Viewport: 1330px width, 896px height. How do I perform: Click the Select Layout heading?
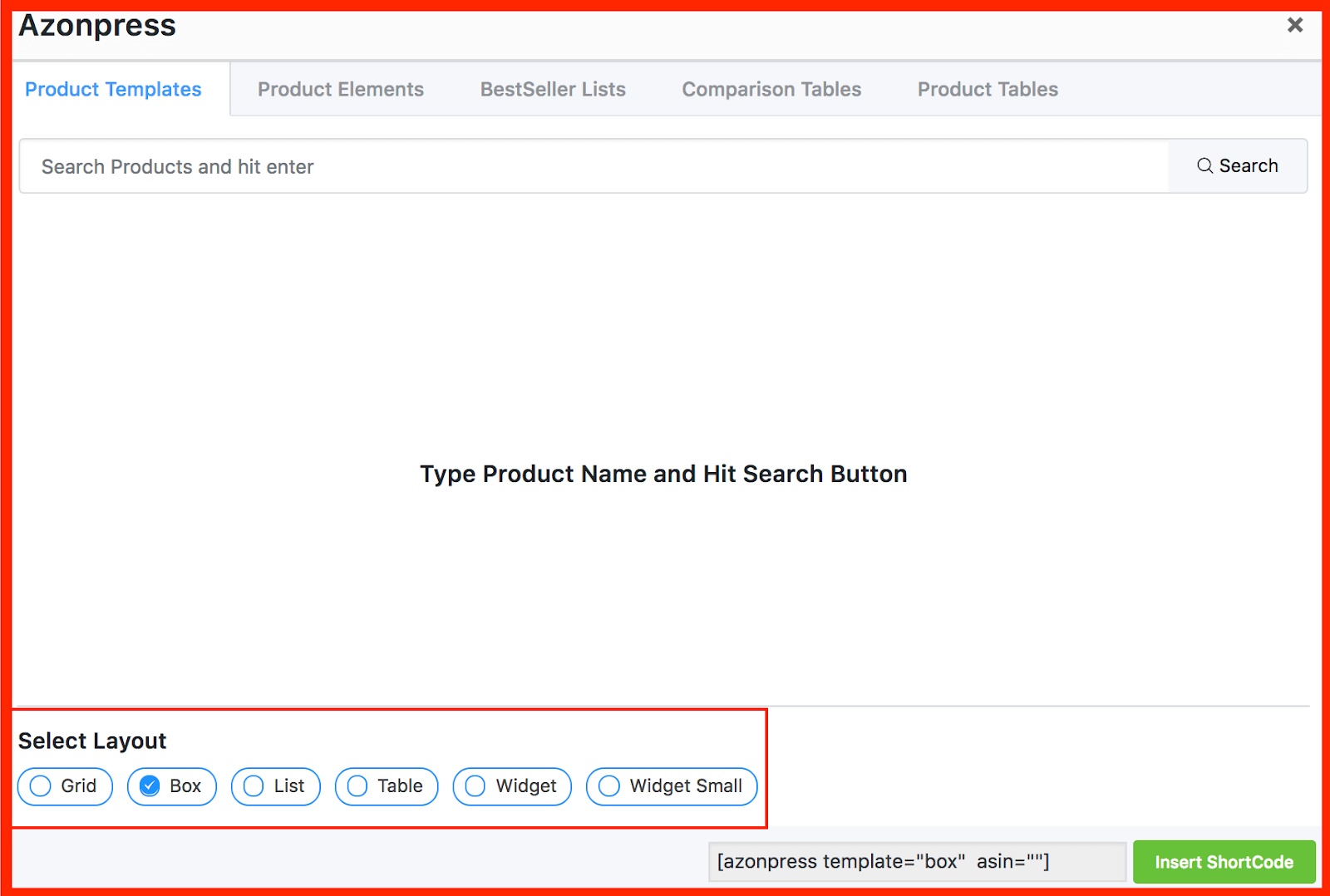92,741
